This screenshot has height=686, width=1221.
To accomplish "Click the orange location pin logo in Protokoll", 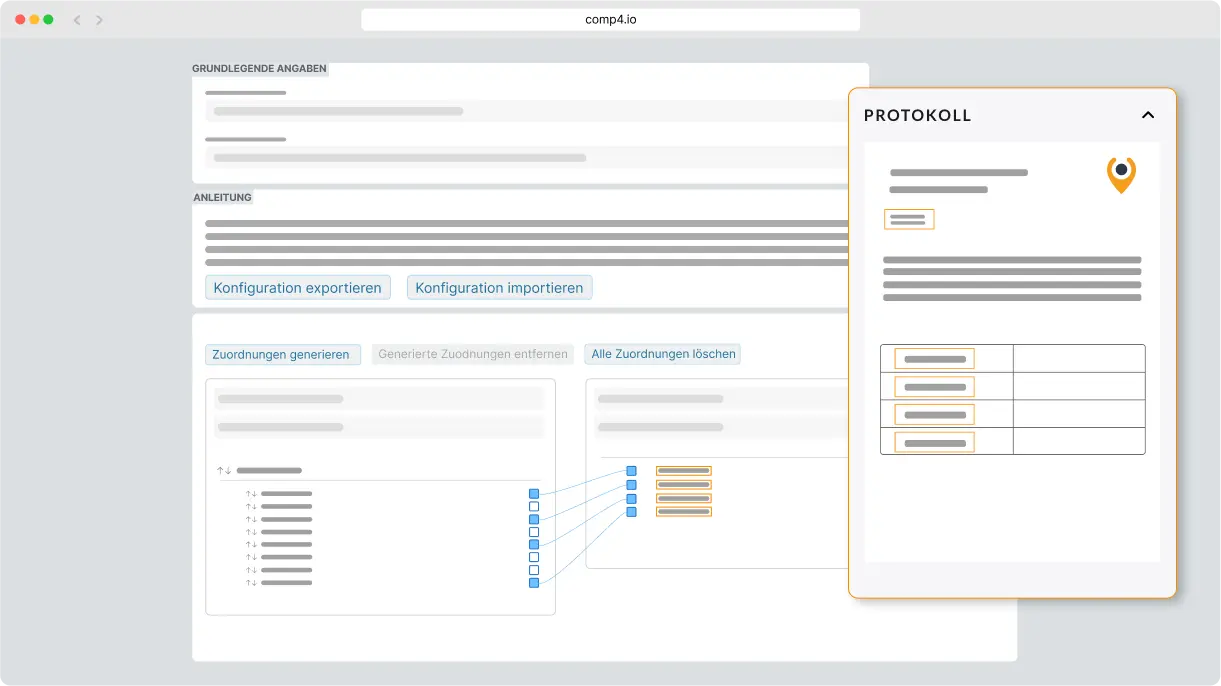I will click(x=1121, y=174).
